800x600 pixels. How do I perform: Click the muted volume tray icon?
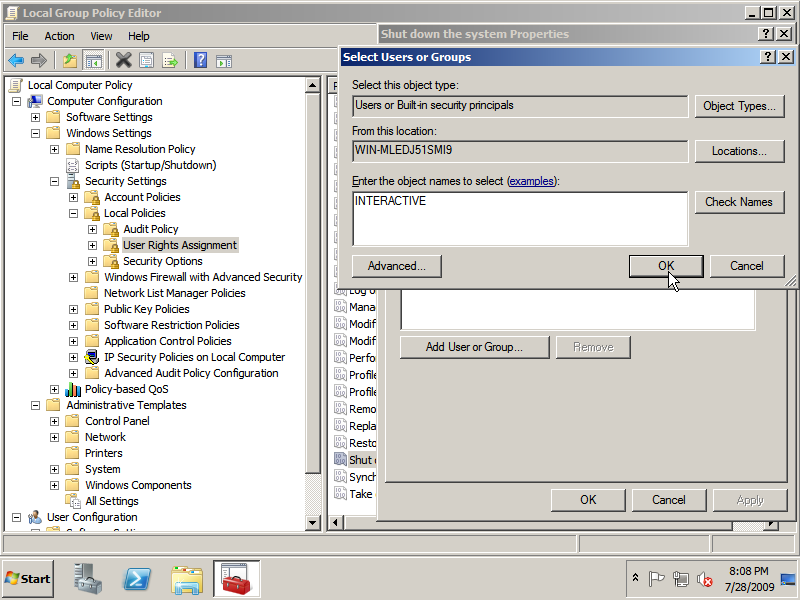705,579
